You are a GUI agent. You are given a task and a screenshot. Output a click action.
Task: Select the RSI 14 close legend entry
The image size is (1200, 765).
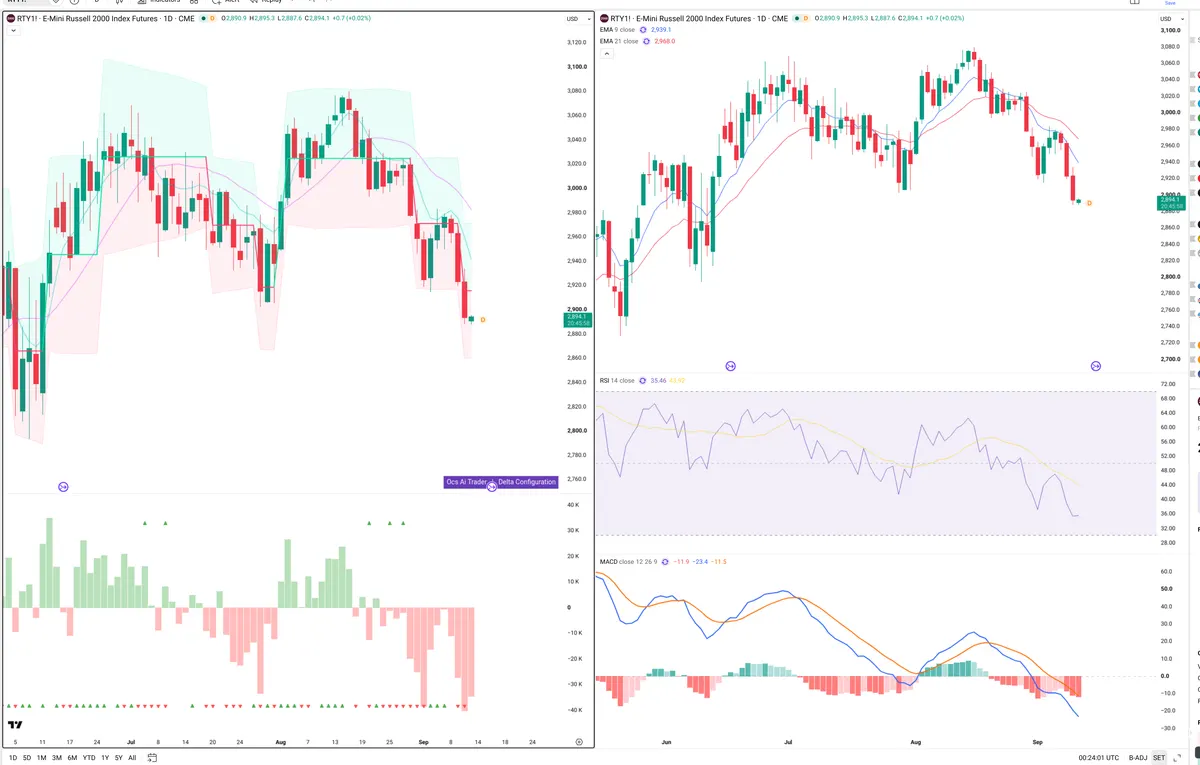tap(617, 380)
